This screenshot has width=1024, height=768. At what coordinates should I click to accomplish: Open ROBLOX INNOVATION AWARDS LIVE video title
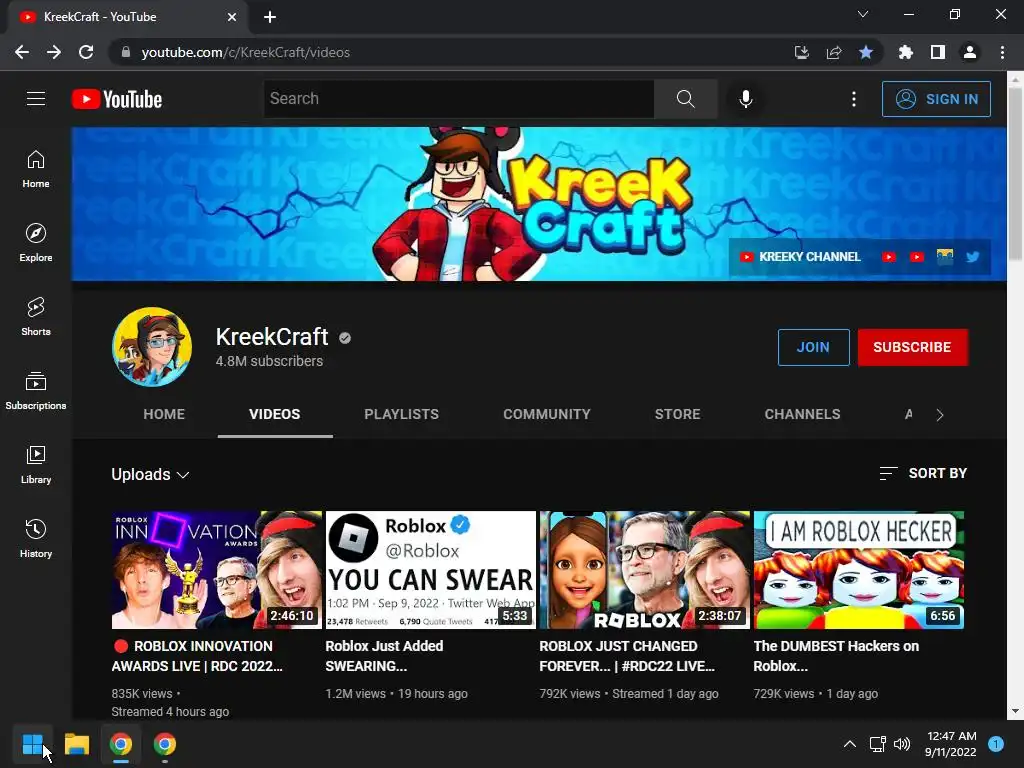[x=197, y=656]
